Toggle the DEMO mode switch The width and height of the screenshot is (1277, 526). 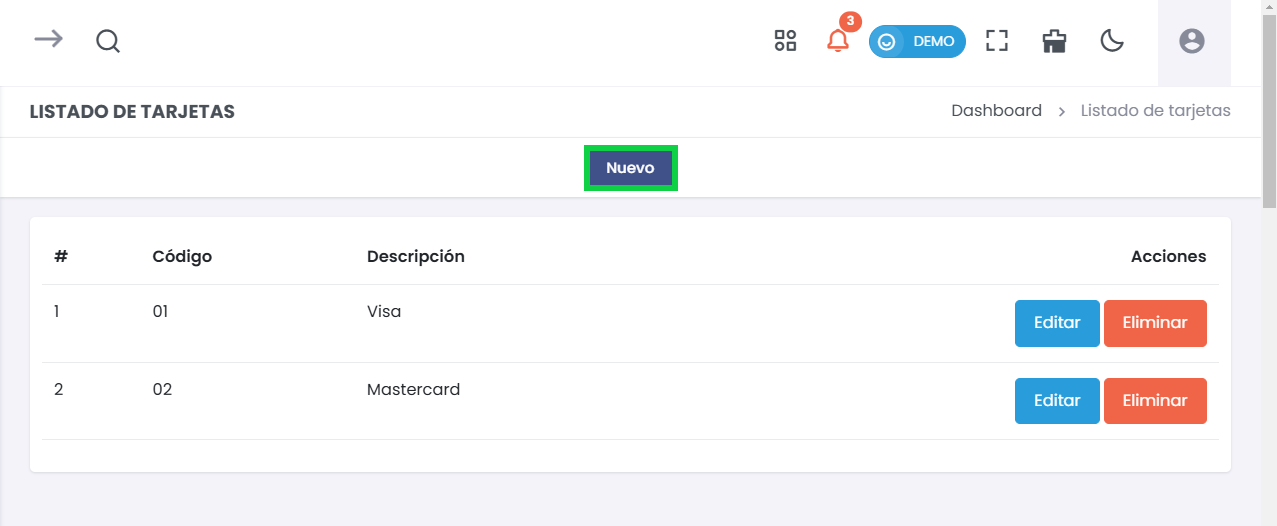[917, 41]
